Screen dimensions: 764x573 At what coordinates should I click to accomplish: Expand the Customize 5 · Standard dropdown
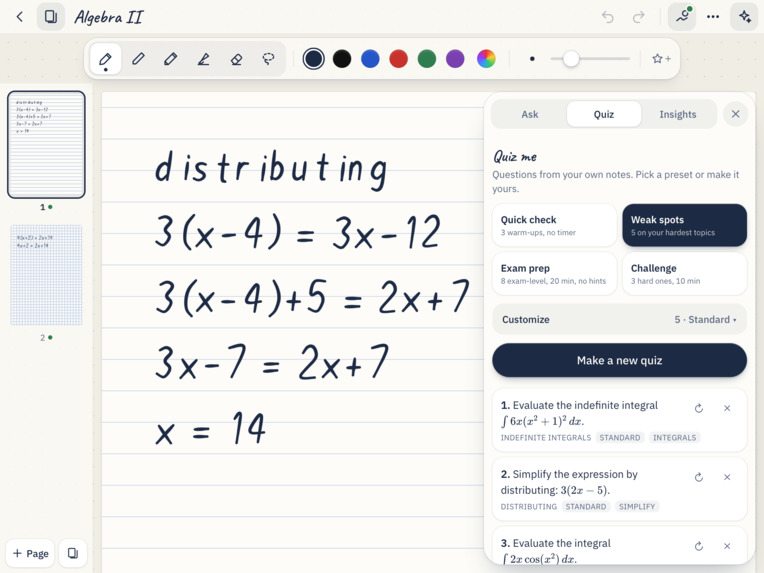pyautogui.click(x=619, y=320)
